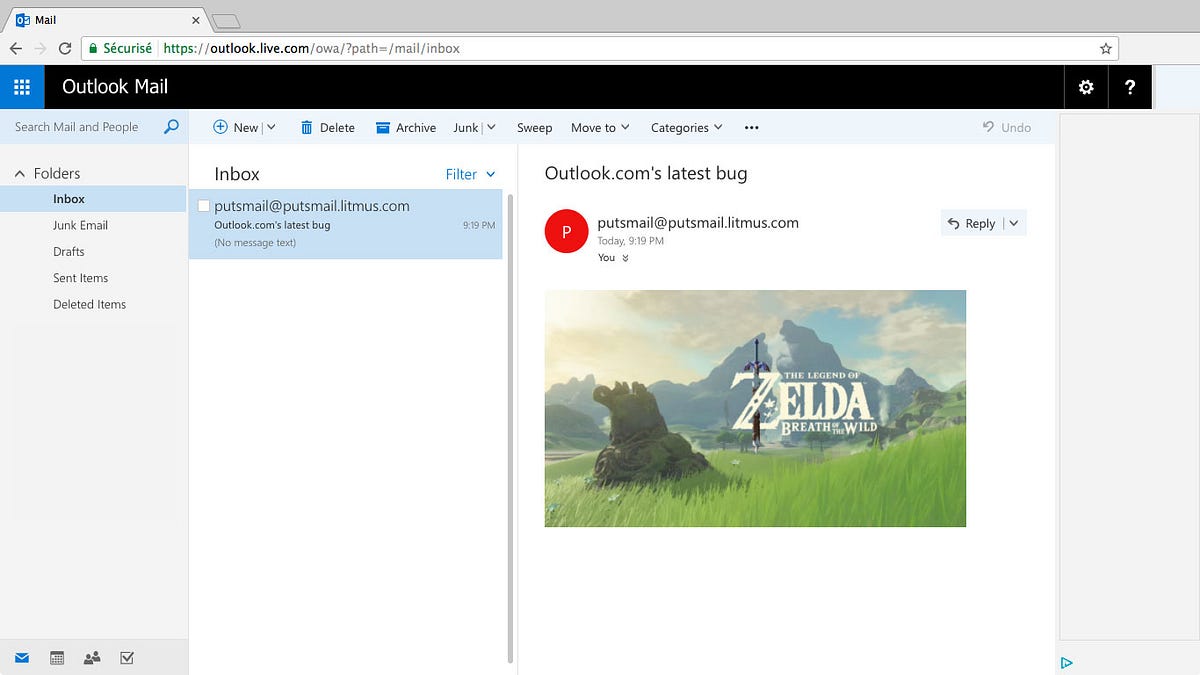Viewport: 1200px width, 675px height.
Task: Open the Reply options dropdown arrow
Action: click(1014, 224)
